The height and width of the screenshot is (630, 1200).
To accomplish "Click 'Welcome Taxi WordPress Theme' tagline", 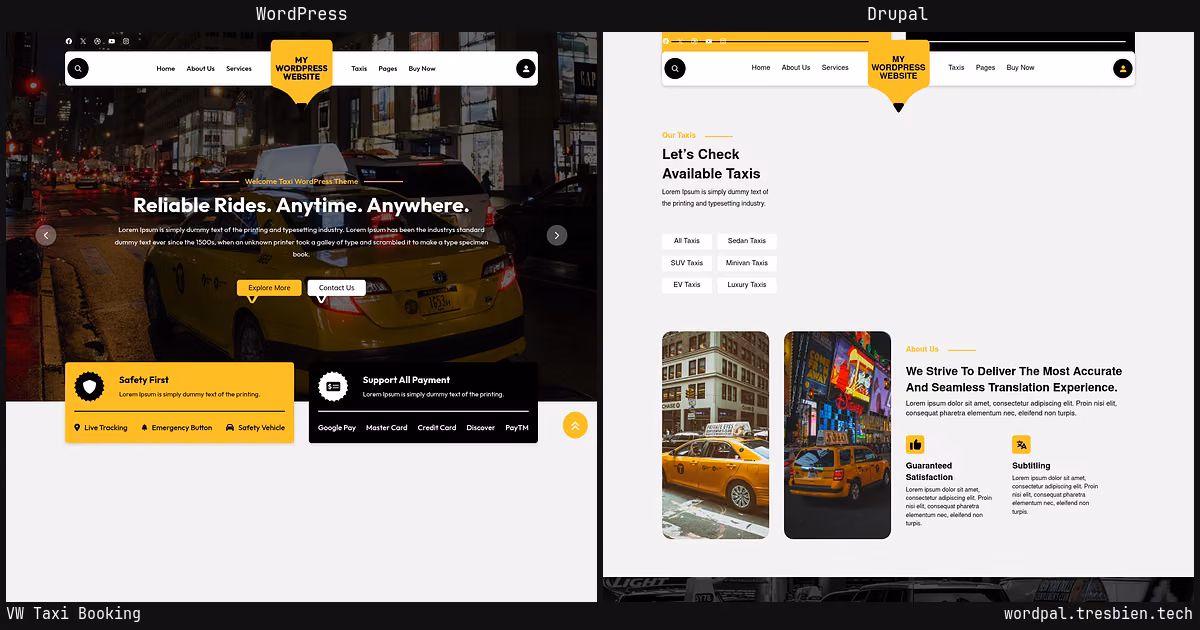I will click(301, 182).
